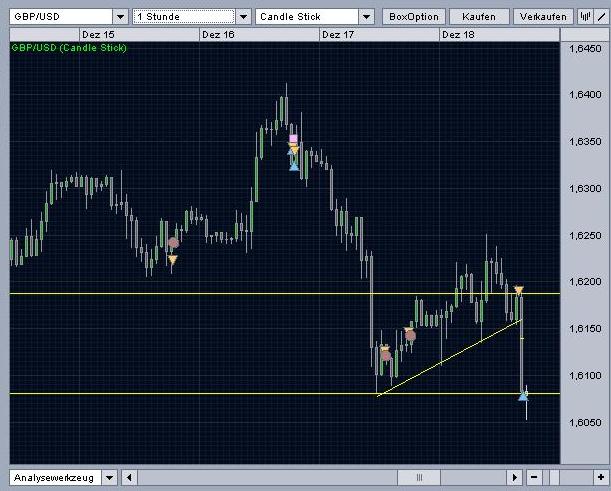Click the 1,6050 price axis label

[585, 422]
